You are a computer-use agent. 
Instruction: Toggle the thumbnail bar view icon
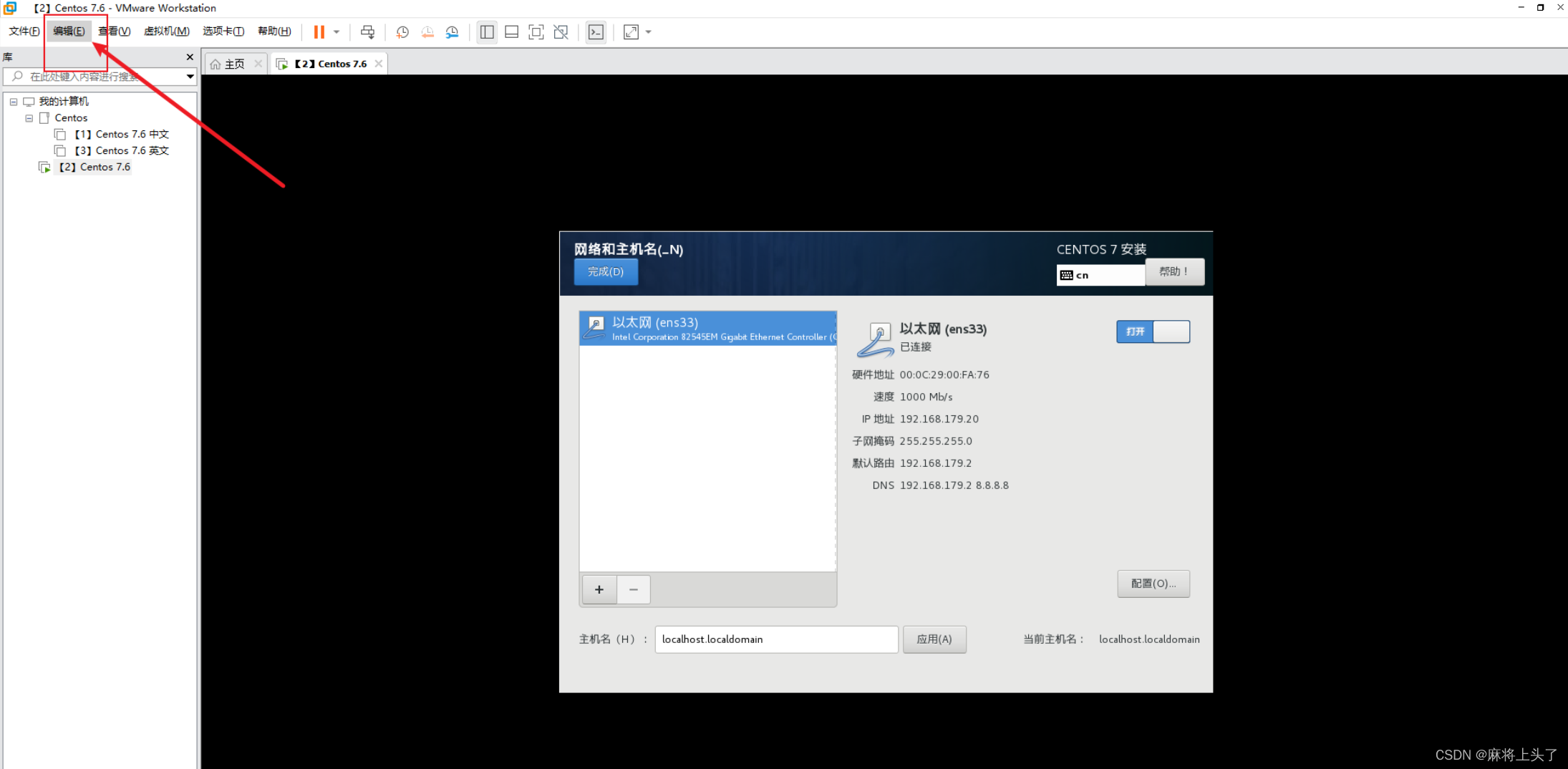pyautogui.click(x=511, y=32)
